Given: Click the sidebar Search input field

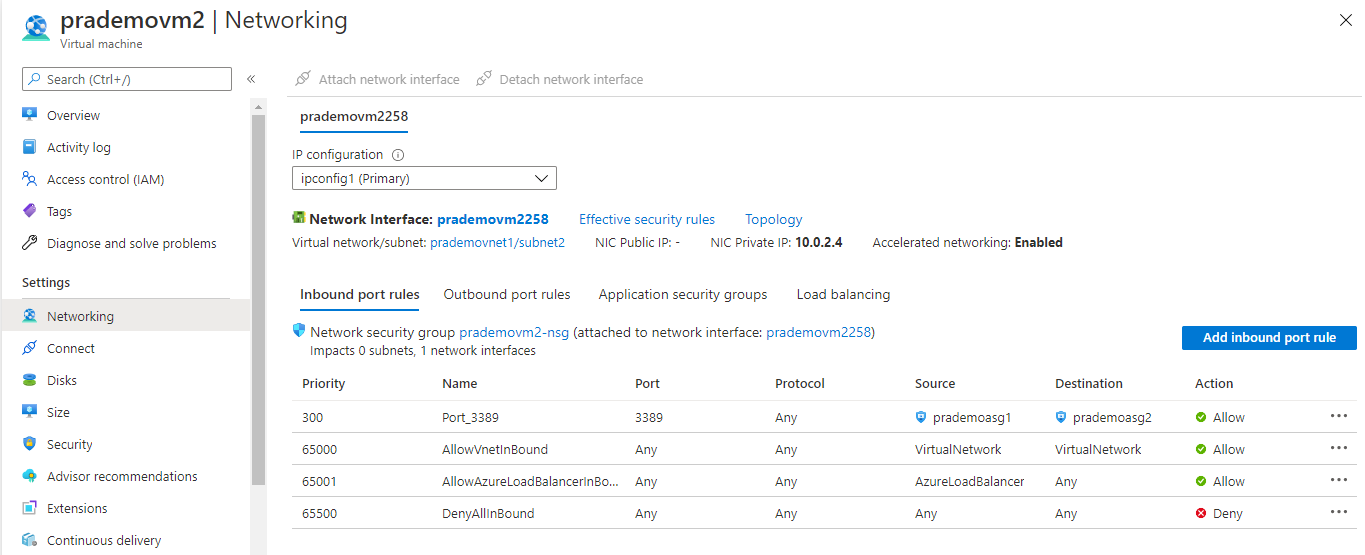Looking at the screenshot, I should (x=127, y=79).
